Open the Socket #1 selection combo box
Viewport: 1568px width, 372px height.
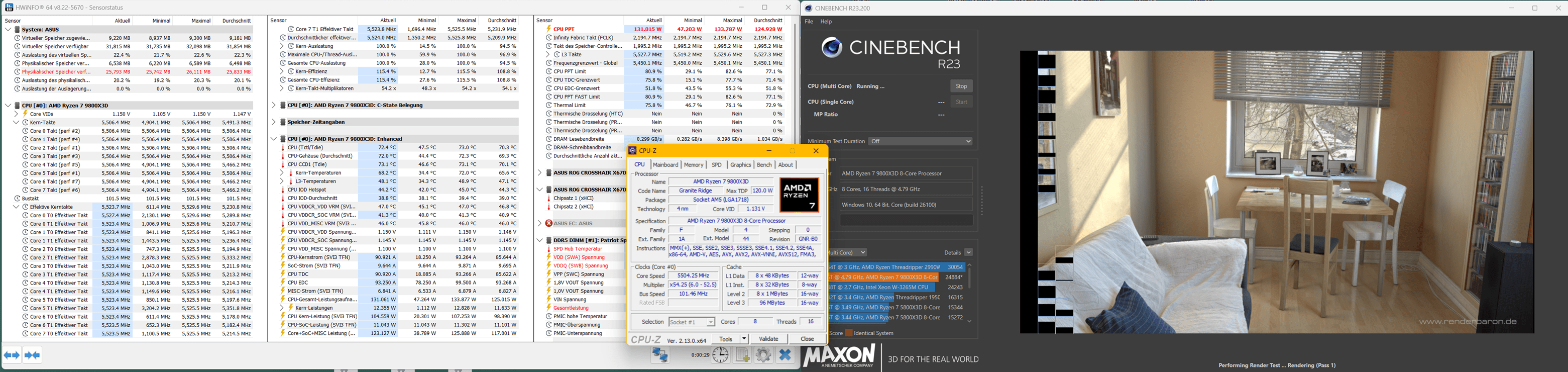(692, 322)
